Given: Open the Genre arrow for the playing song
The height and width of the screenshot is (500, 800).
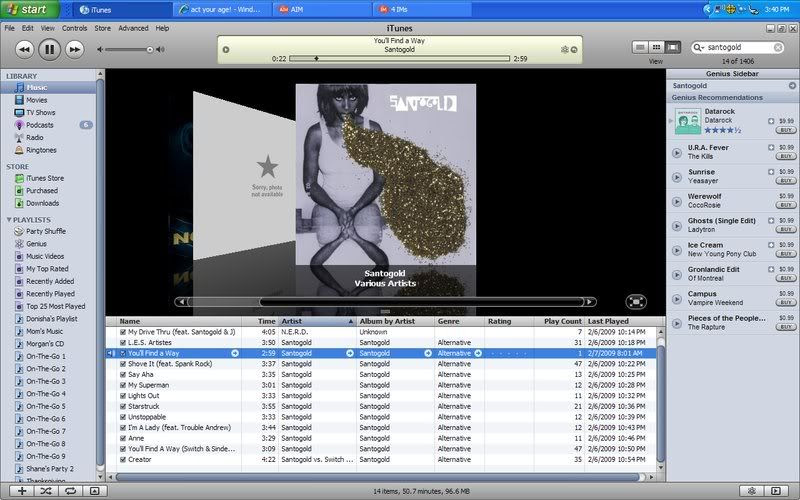Looking at the screenshot, I should (x=478, y=353).
